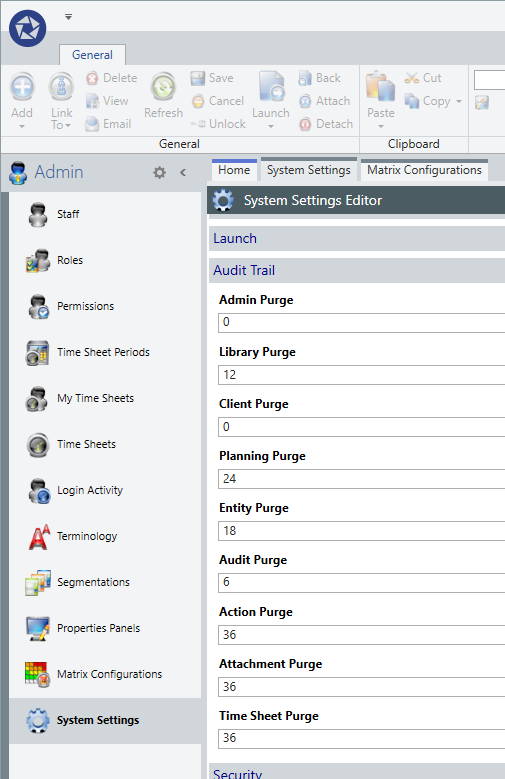This screenshot has width=505, height=779.
Task: Open Time Sheets in the sidebar
Action: [105, 444]
